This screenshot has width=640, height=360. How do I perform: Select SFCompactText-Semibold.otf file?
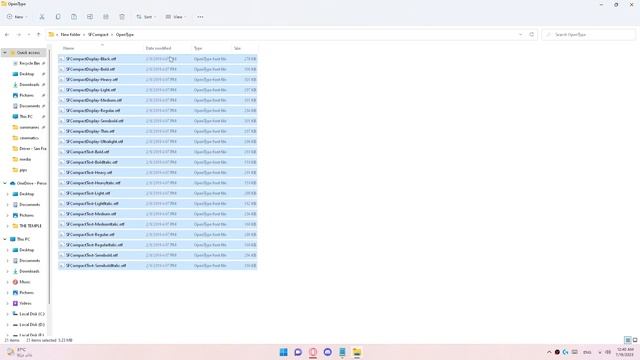click(x=158, y=255)
